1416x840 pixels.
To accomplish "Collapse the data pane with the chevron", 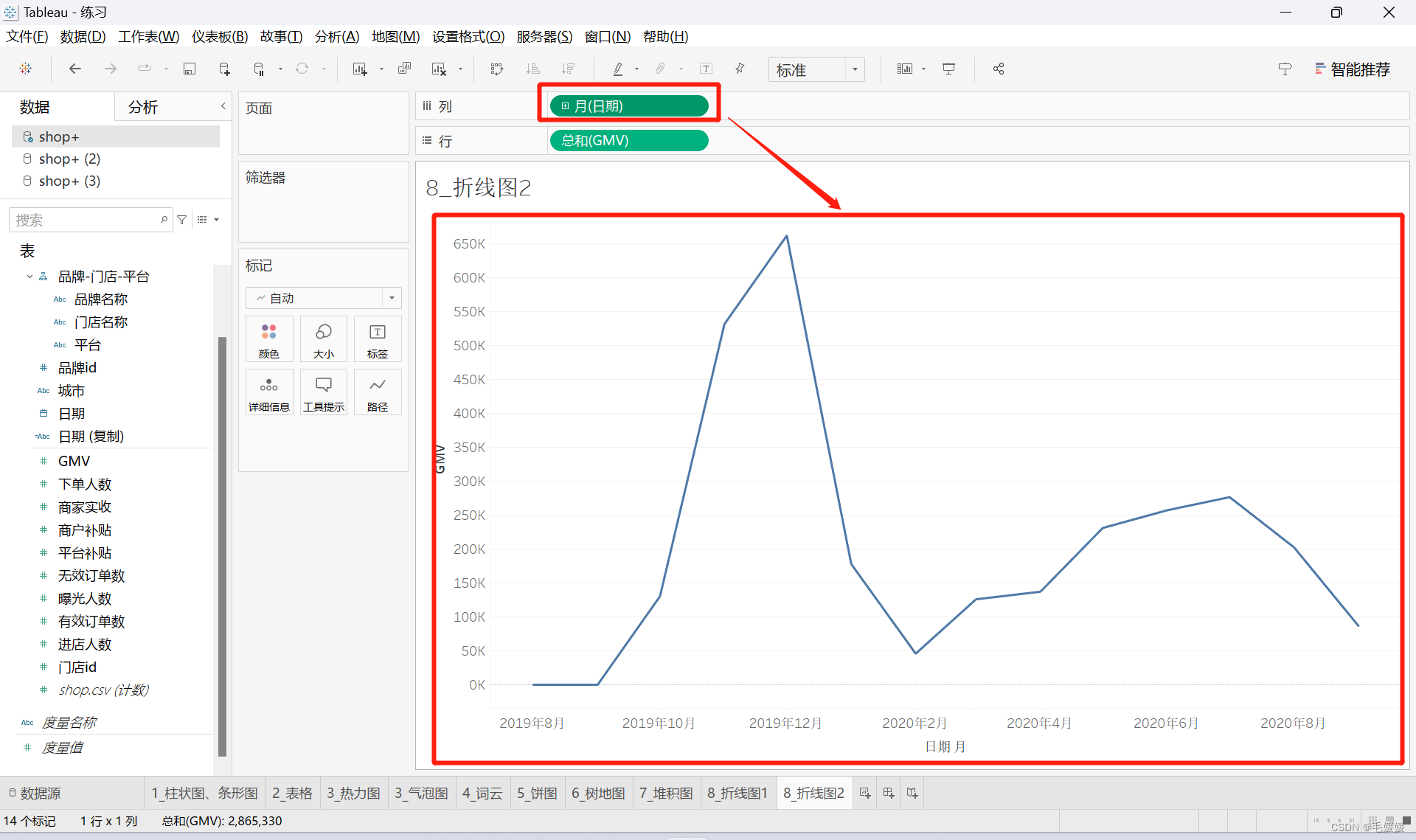I will coord(223,106).
